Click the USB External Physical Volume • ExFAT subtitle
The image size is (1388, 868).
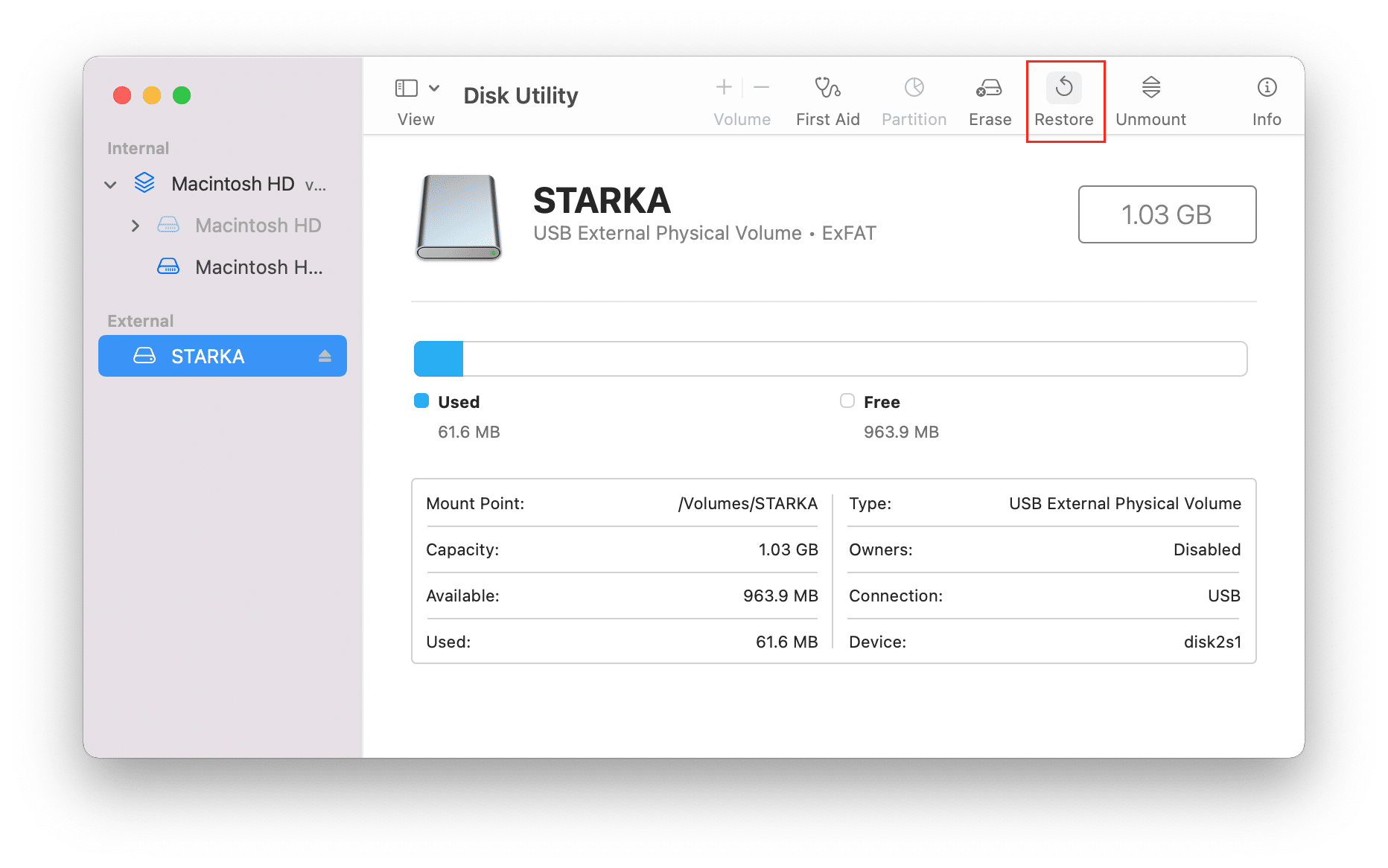[x=704, y=233]
